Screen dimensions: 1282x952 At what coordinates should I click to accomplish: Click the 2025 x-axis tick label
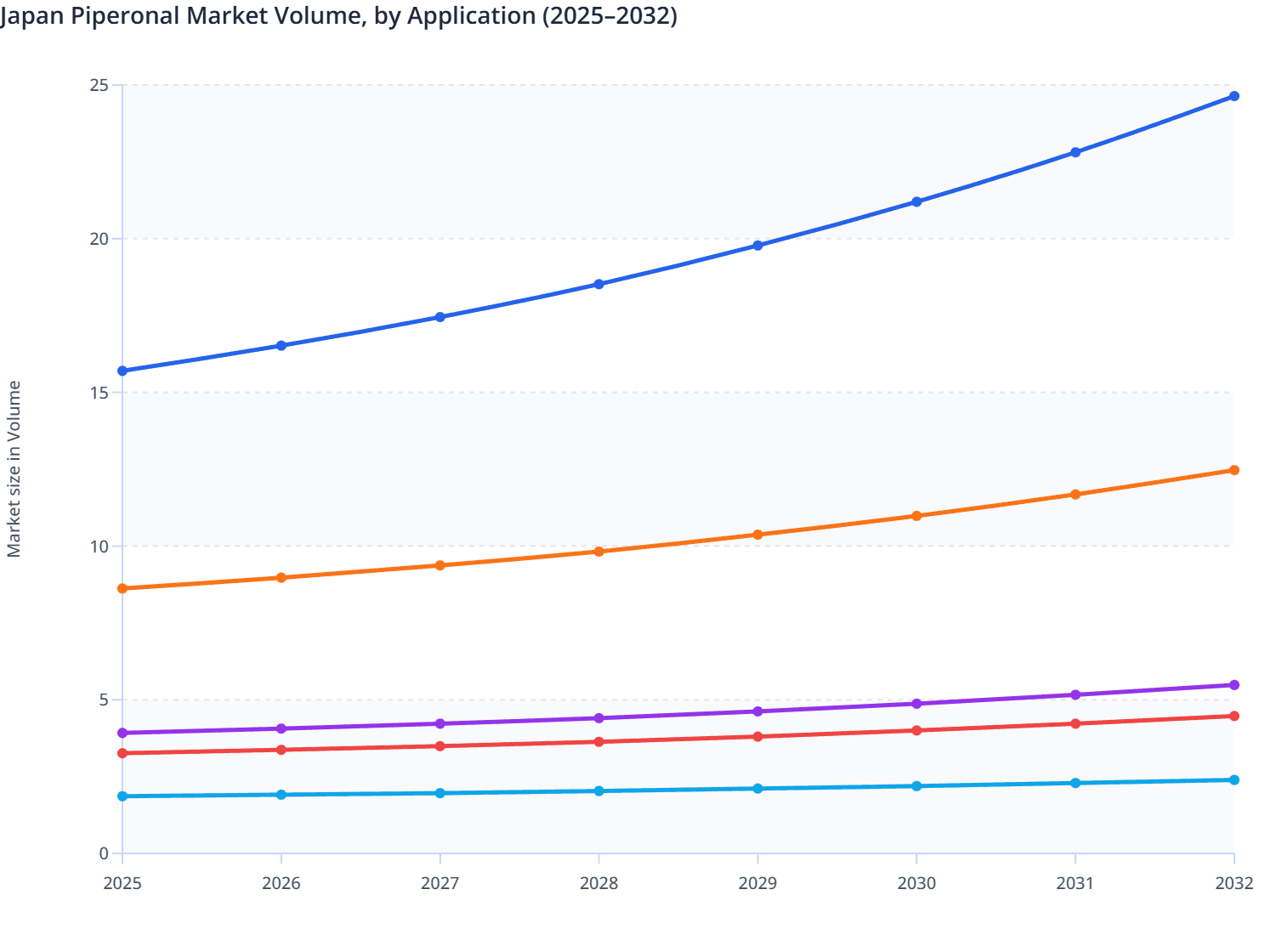point(122,884)
